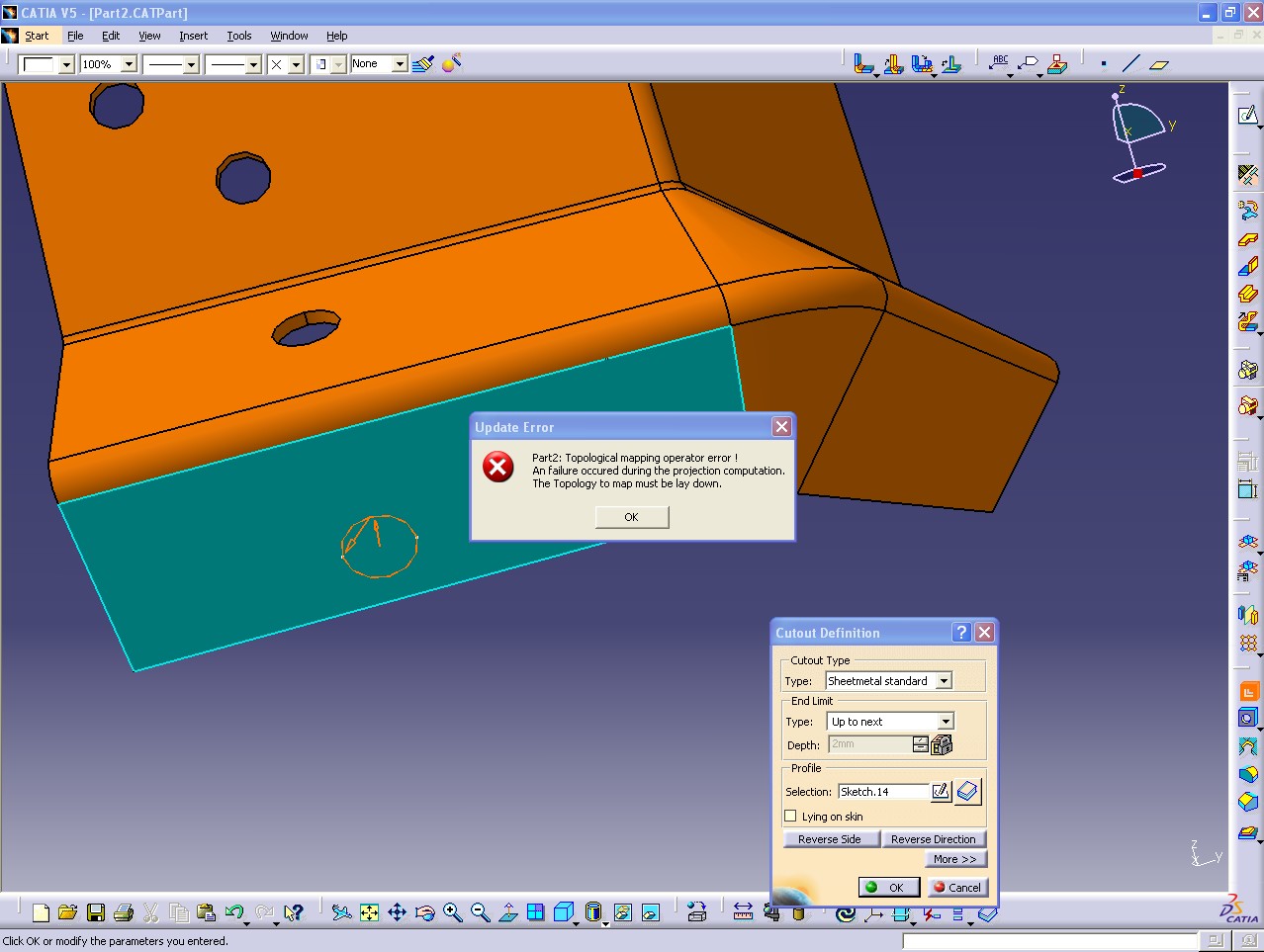The width and height of the screenshot is (1264, 952).
Task: Select the Plane tool in top toolbar
Action: [1159, 64]
